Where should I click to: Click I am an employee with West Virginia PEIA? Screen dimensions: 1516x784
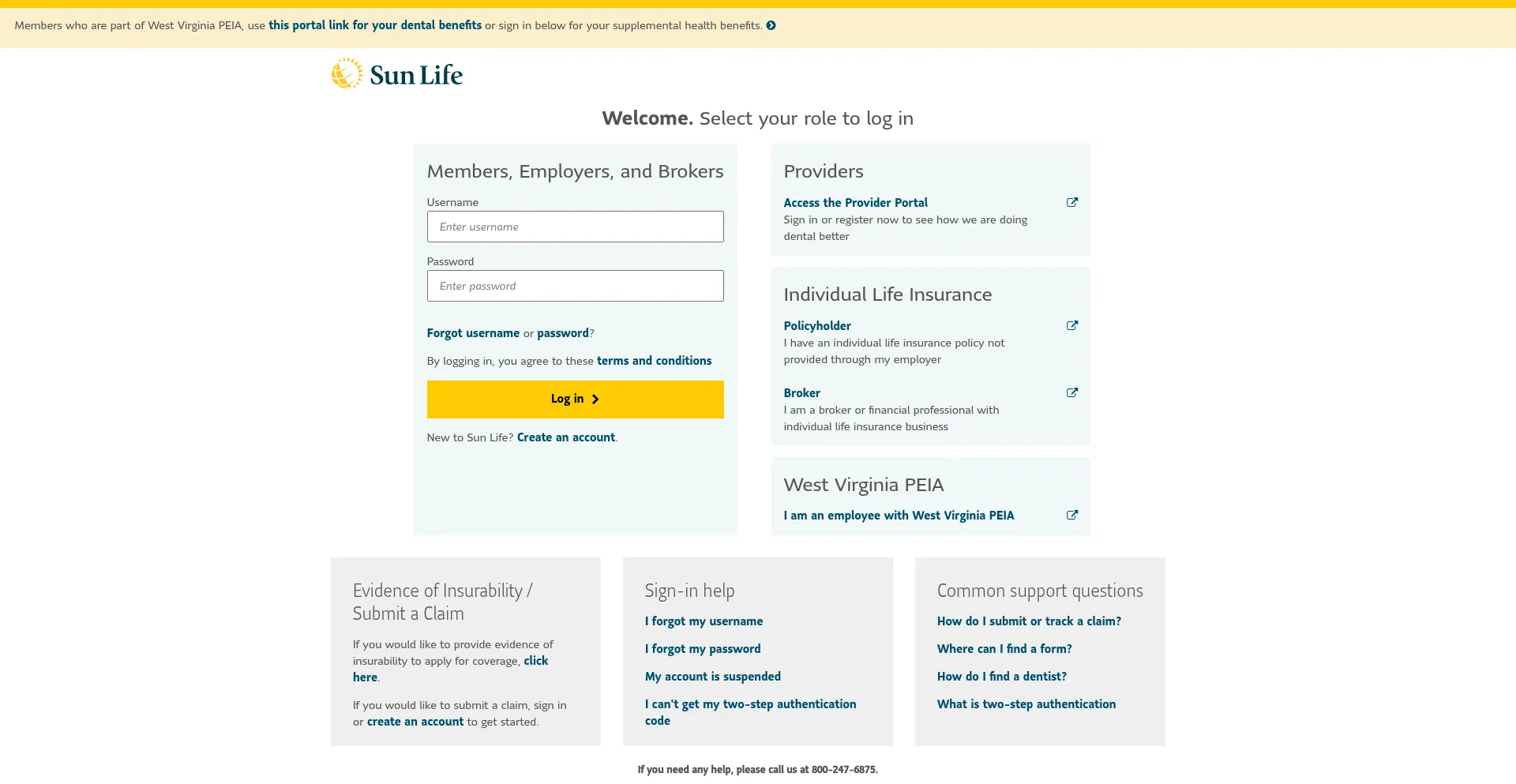click(899, 515)
